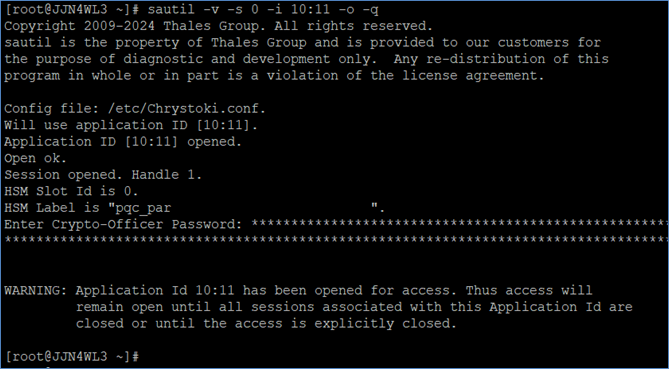Click 'Session opened. Handle 1.' text
This screenshot has width=669, height=369.
pos(103,175)
